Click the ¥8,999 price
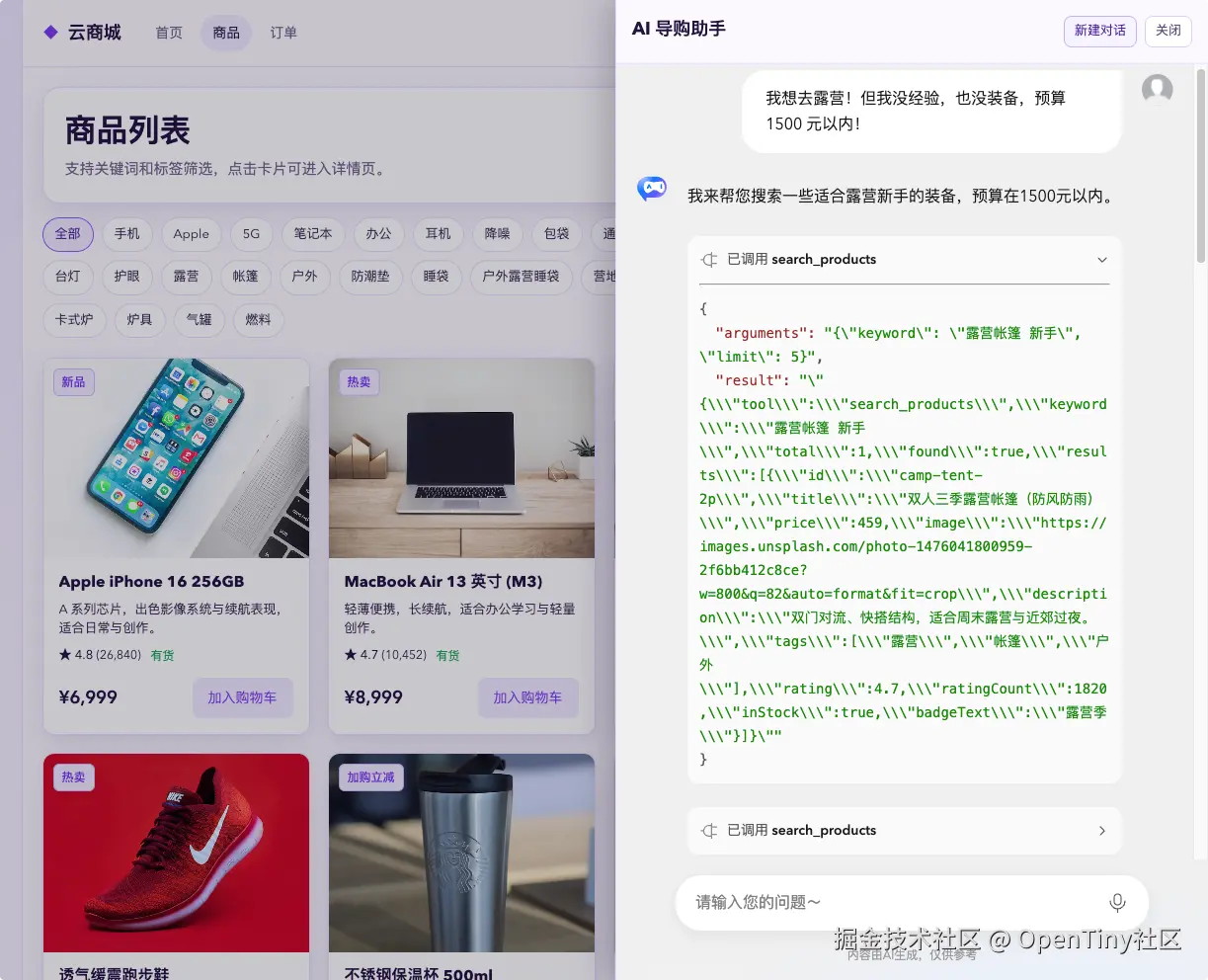Viewport: 1208px width, 980px height. 373,697
